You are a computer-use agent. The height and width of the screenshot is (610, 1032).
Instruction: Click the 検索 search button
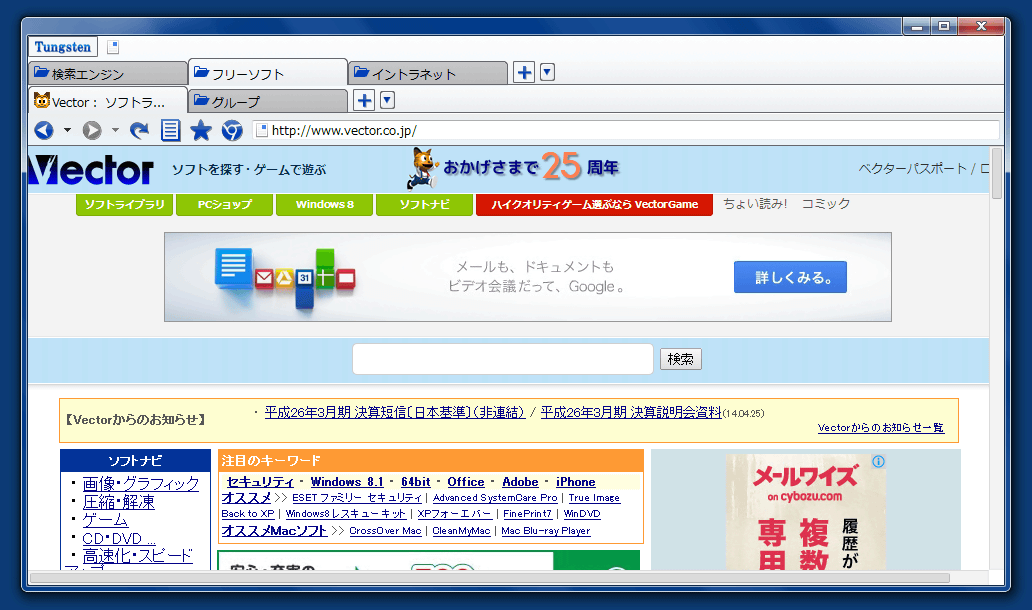coord(681,359)
